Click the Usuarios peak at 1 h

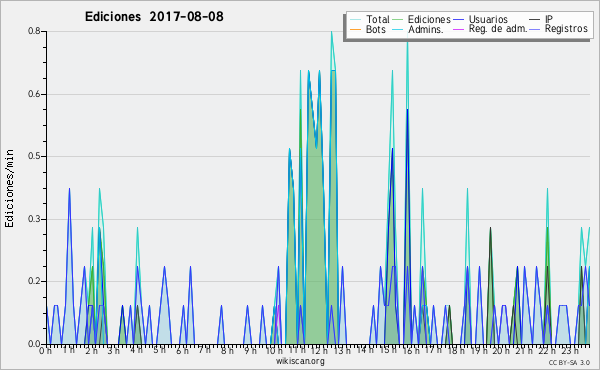pyautogui.click(x=69, y=190)
